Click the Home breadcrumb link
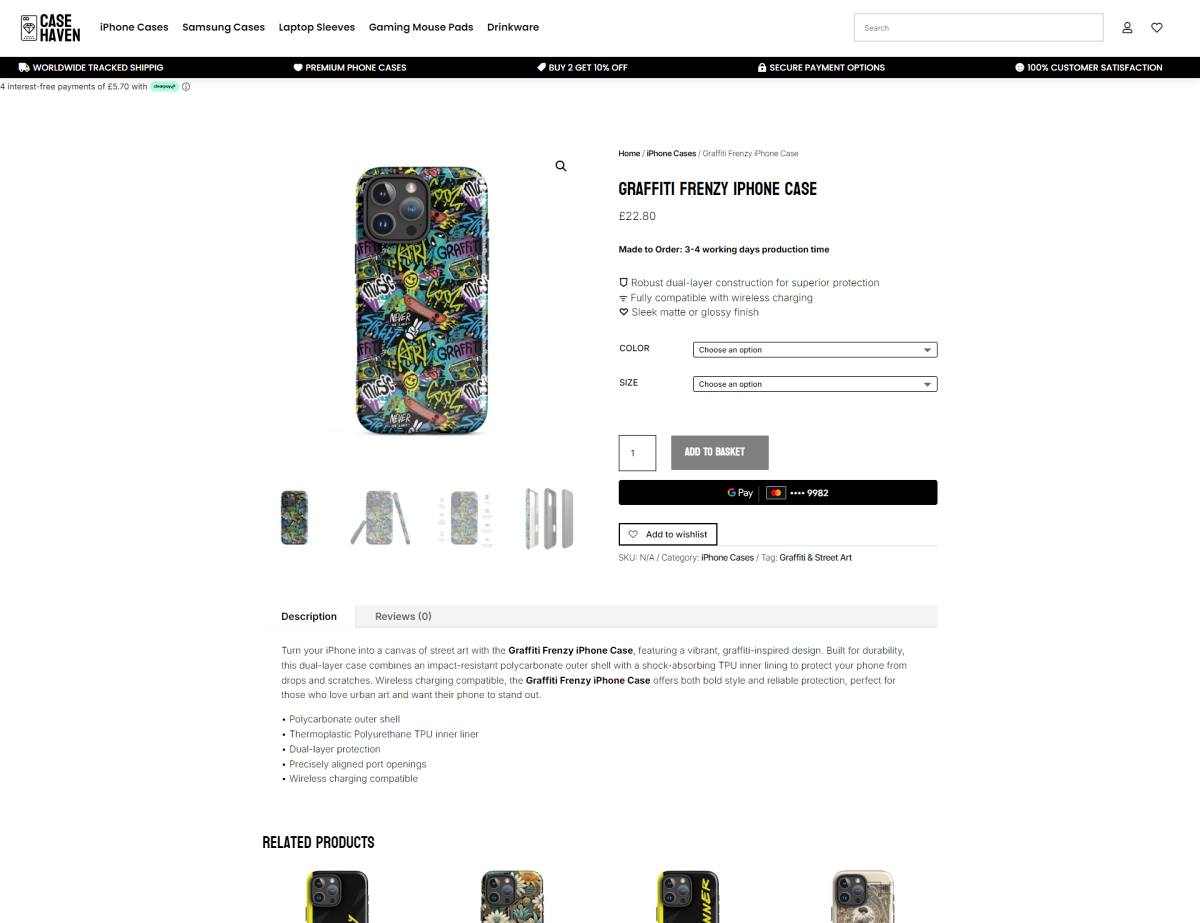The width and height of the screenshot is (1200, 923). click(x=629, y=154)
